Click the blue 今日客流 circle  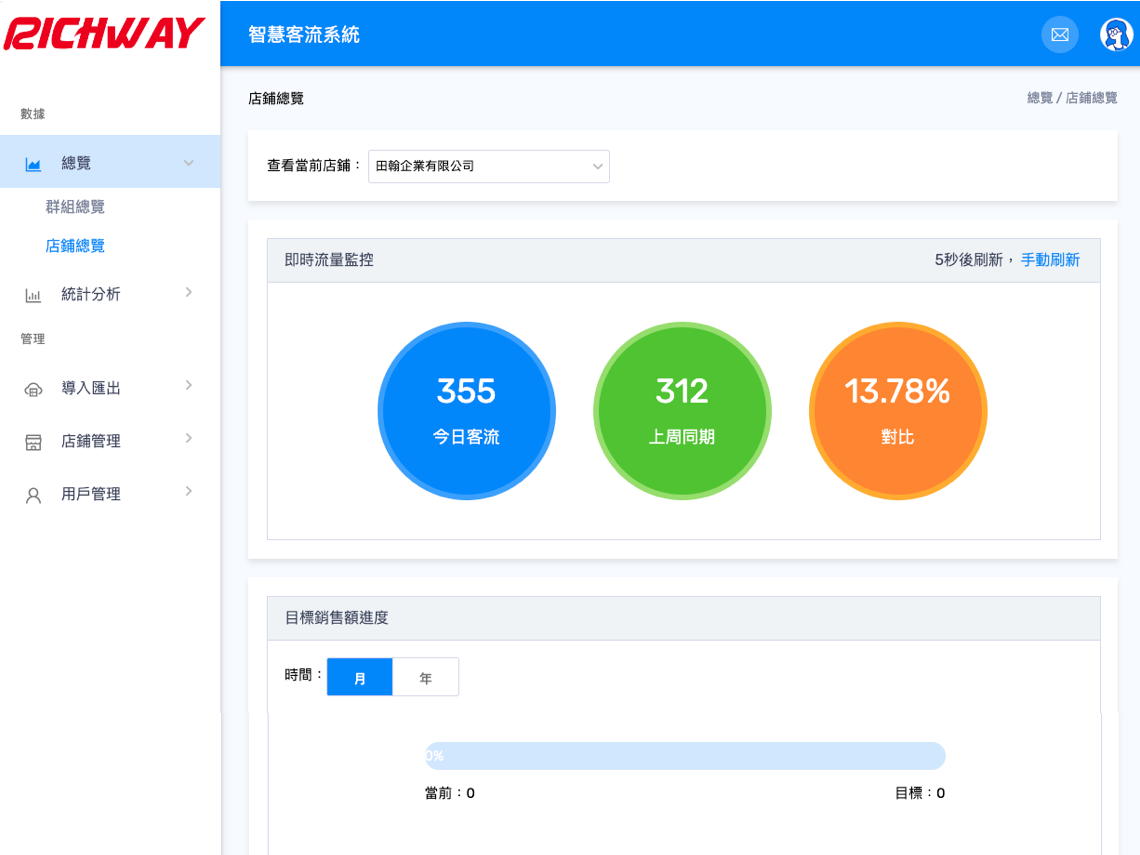[x=466, y=411]
